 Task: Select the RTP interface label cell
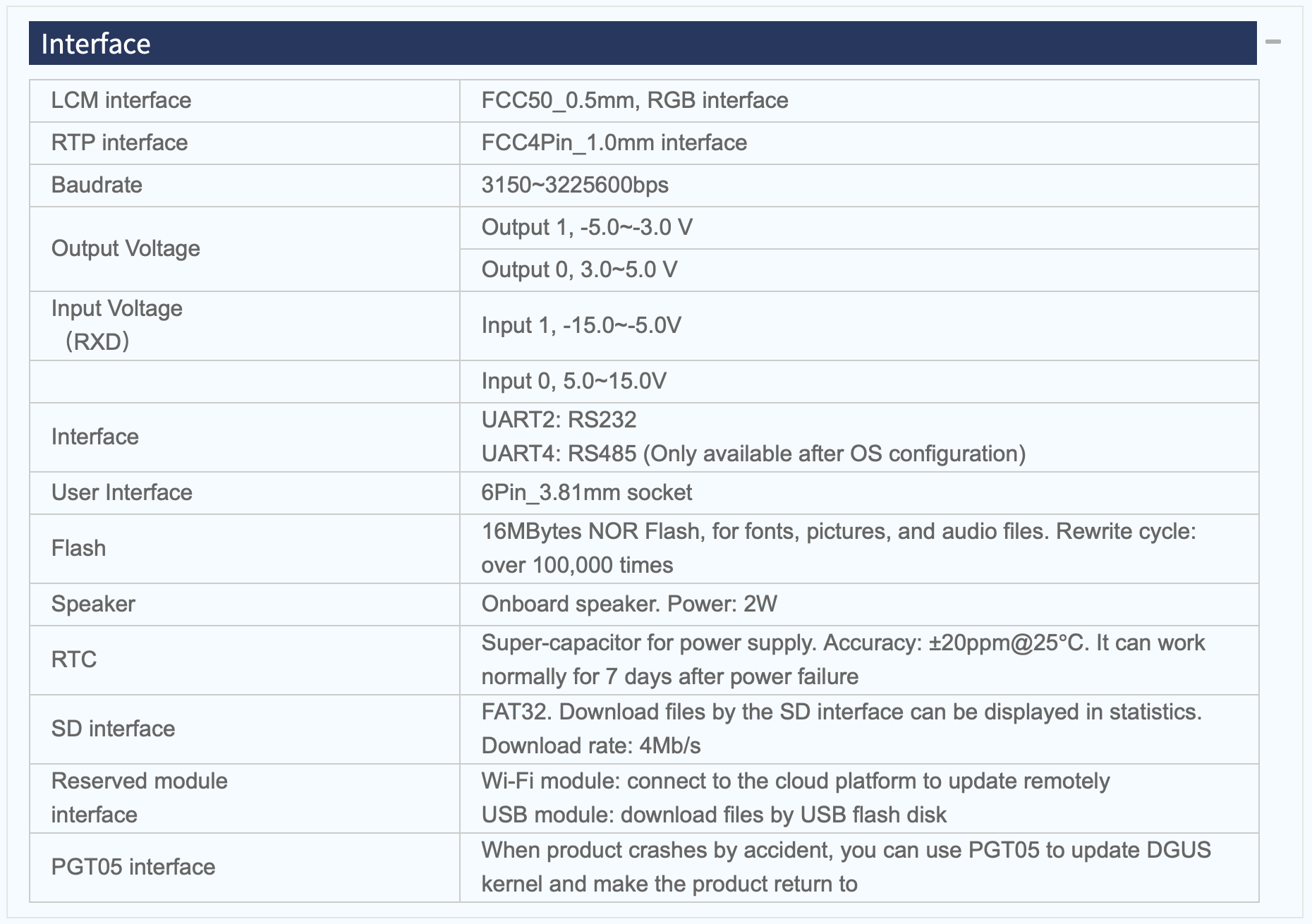click(x=245, y=143)
